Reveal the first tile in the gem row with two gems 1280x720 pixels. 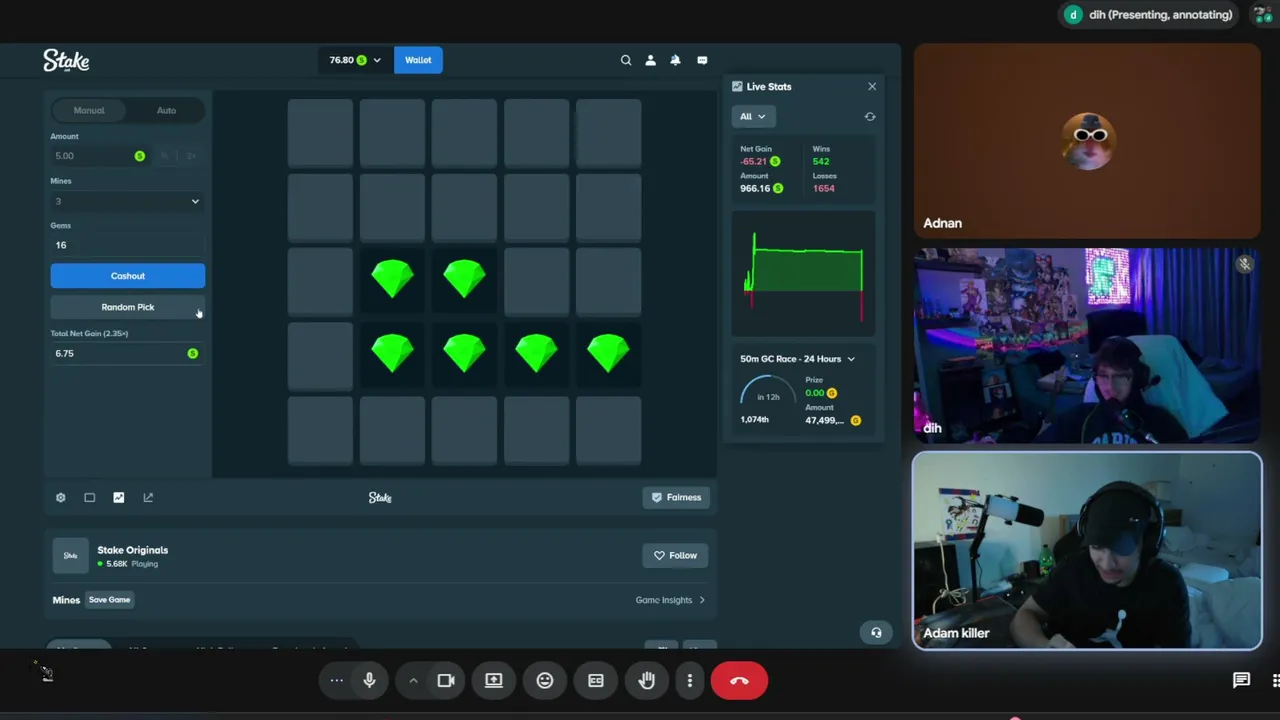pyautogui.click(x=320, y=281)
